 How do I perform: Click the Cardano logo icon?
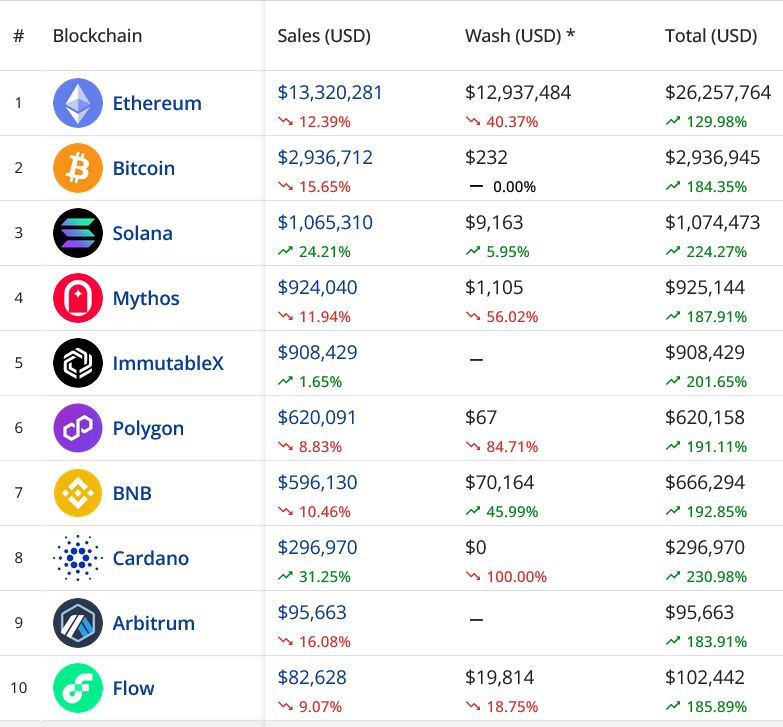click(x=78, y=558)
